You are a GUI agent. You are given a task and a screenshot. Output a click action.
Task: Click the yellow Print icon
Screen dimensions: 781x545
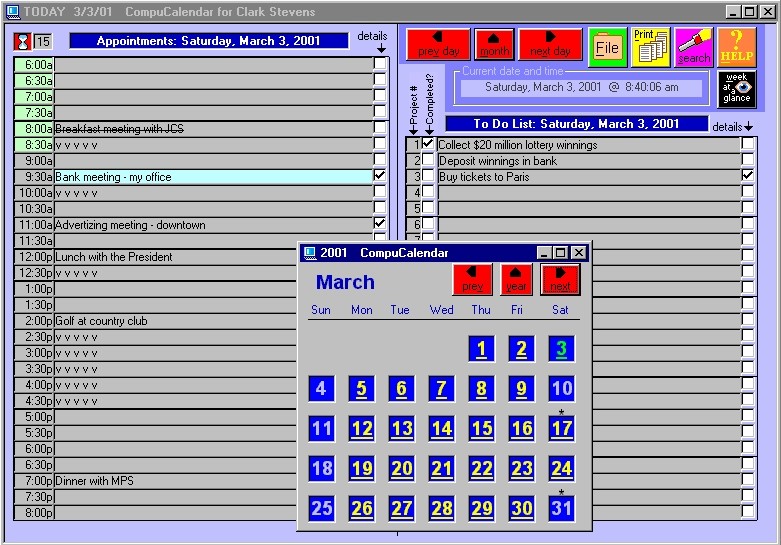pos(651,47)
